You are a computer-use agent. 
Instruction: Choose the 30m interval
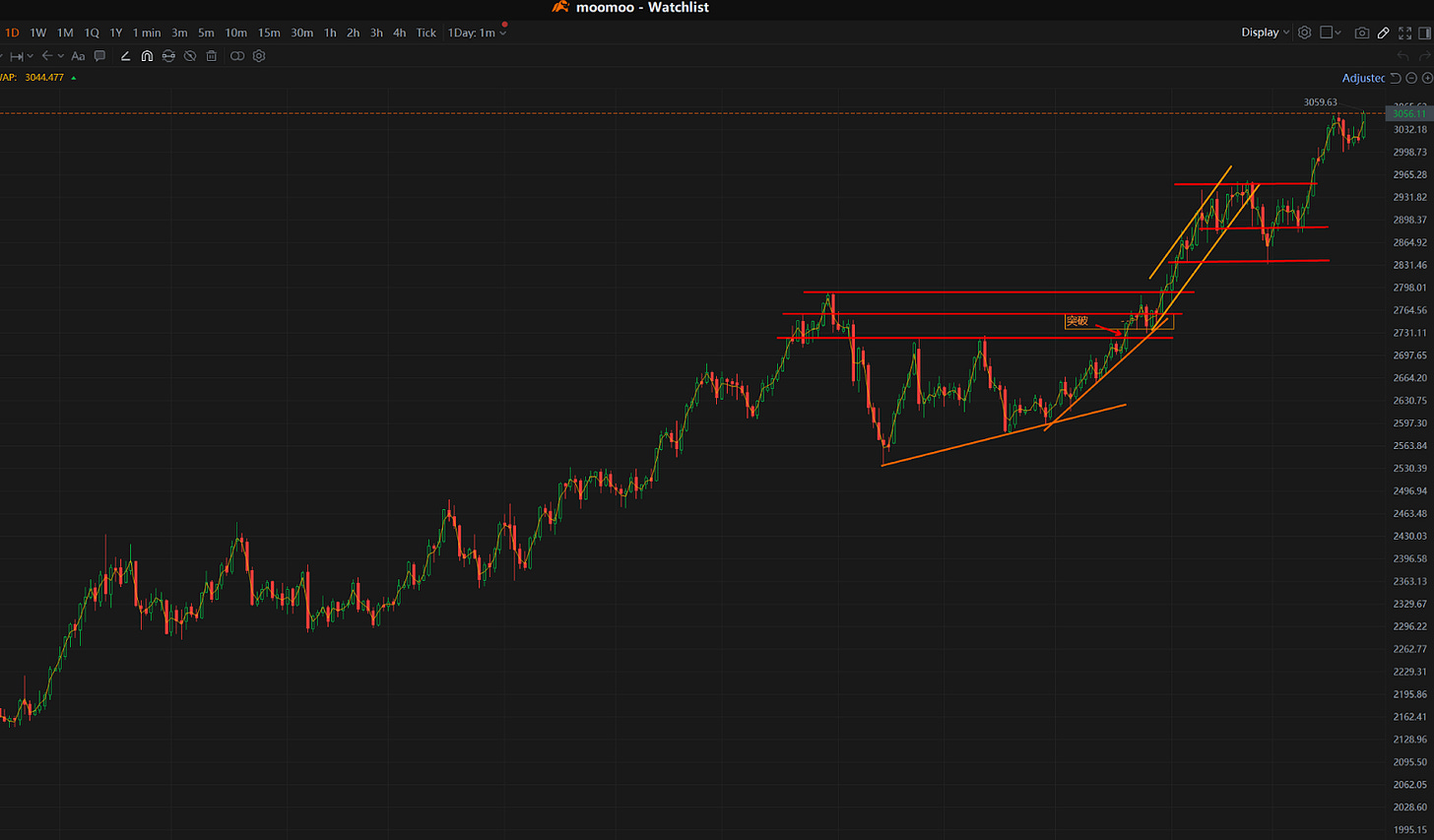[302, 32]
